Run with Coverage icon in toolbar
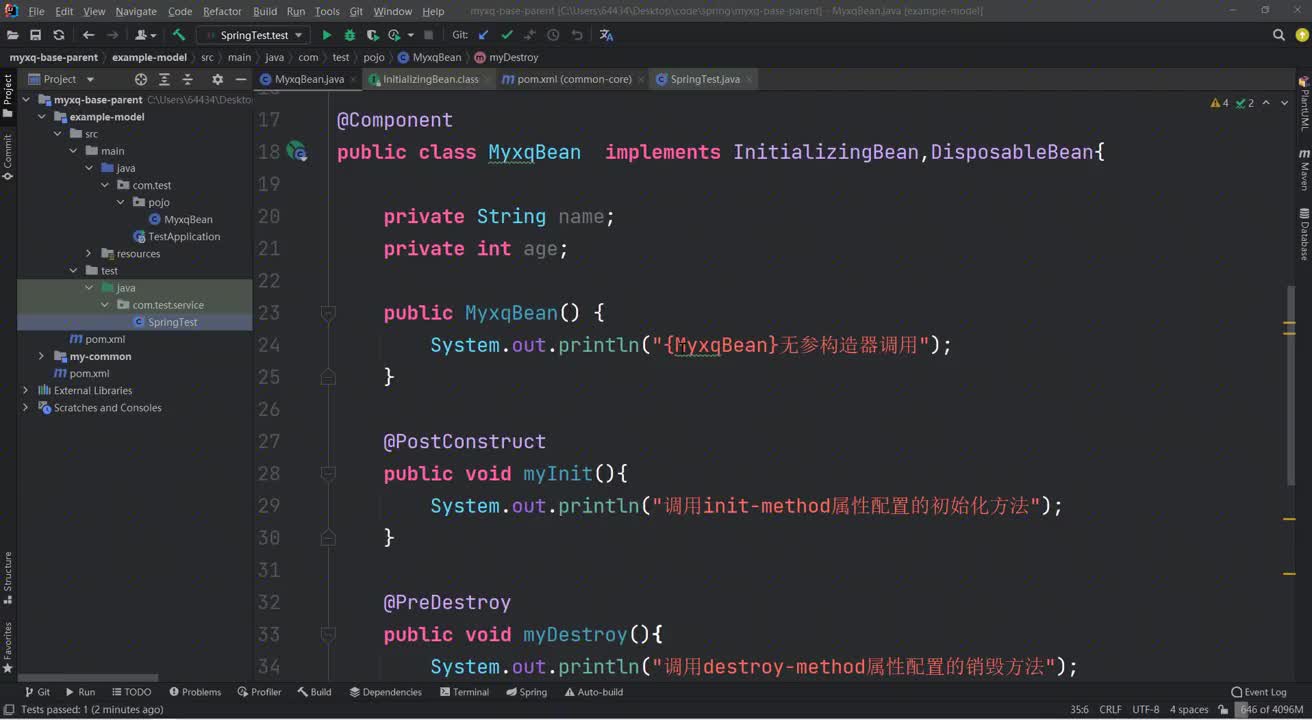Screen dimensions: 1312x720 click(372, 35)
